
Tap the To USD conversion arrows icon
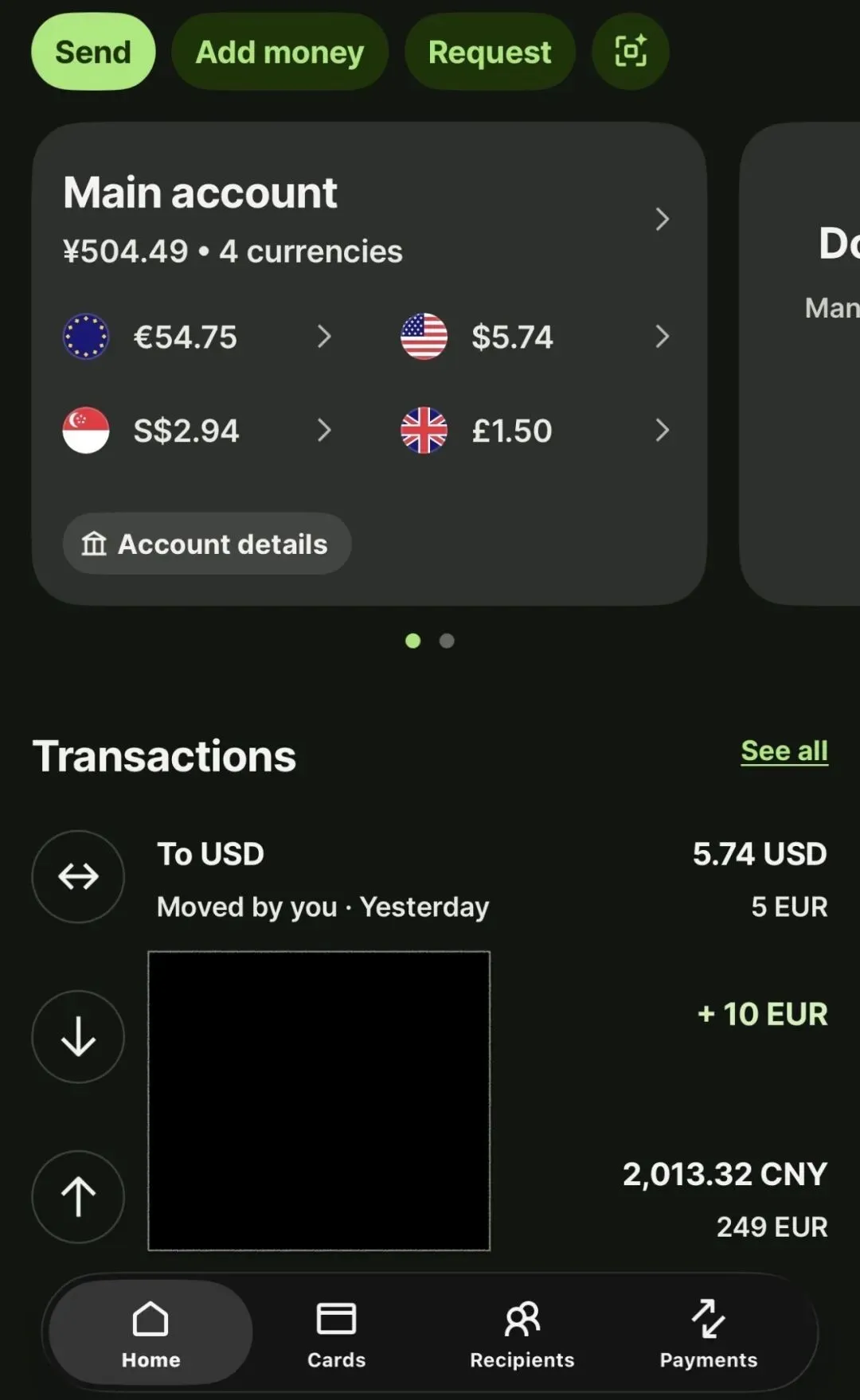point(78,876)
